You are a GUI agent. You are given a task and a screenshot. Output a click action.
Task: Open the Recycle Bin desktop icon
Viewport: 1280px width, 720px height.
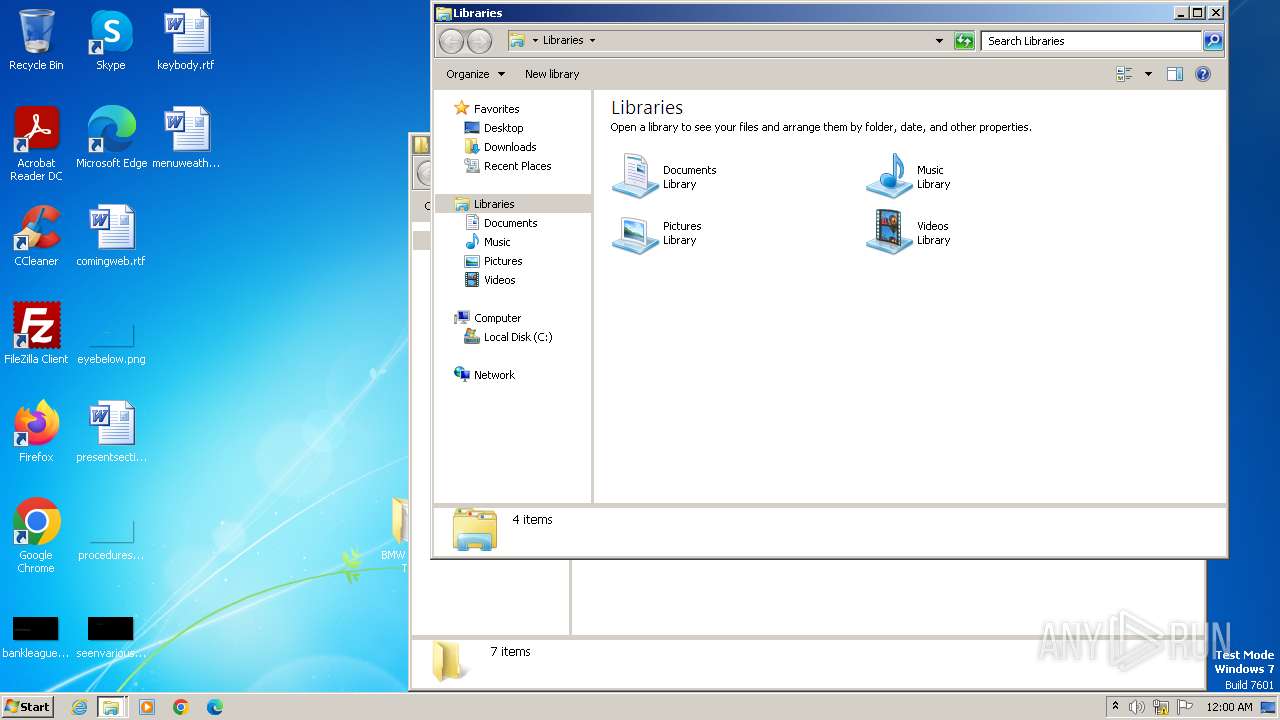coord(36,40)
